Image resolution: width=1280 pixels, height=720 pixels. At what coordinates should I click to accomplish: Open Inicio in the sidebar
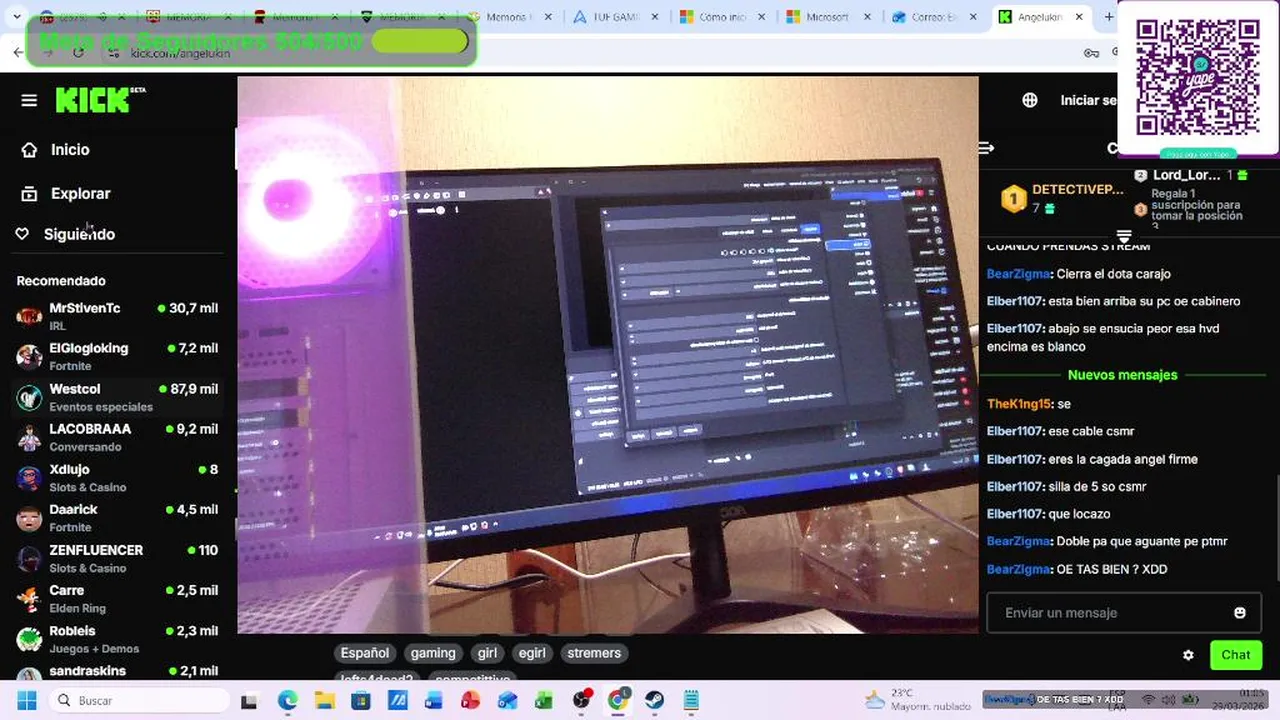(70, 150)
